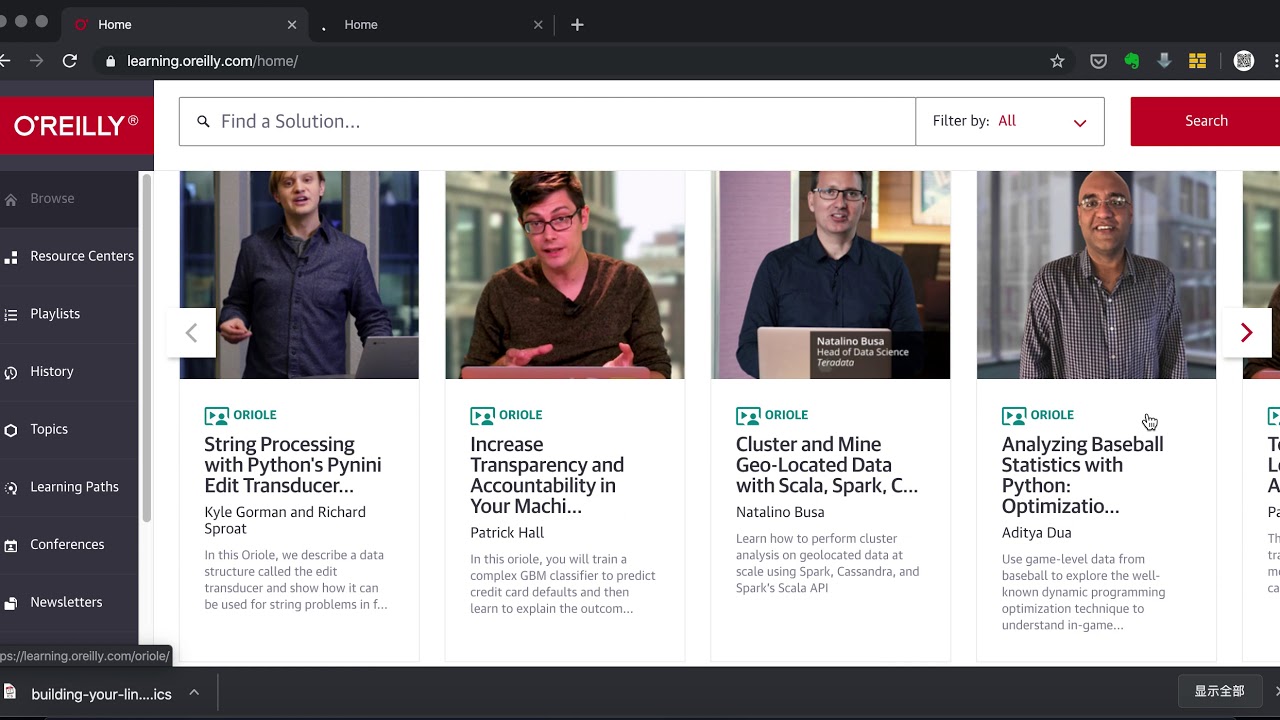Open the Resource Centers sidebar icon
1280x720 pixels.
(11, 257)
